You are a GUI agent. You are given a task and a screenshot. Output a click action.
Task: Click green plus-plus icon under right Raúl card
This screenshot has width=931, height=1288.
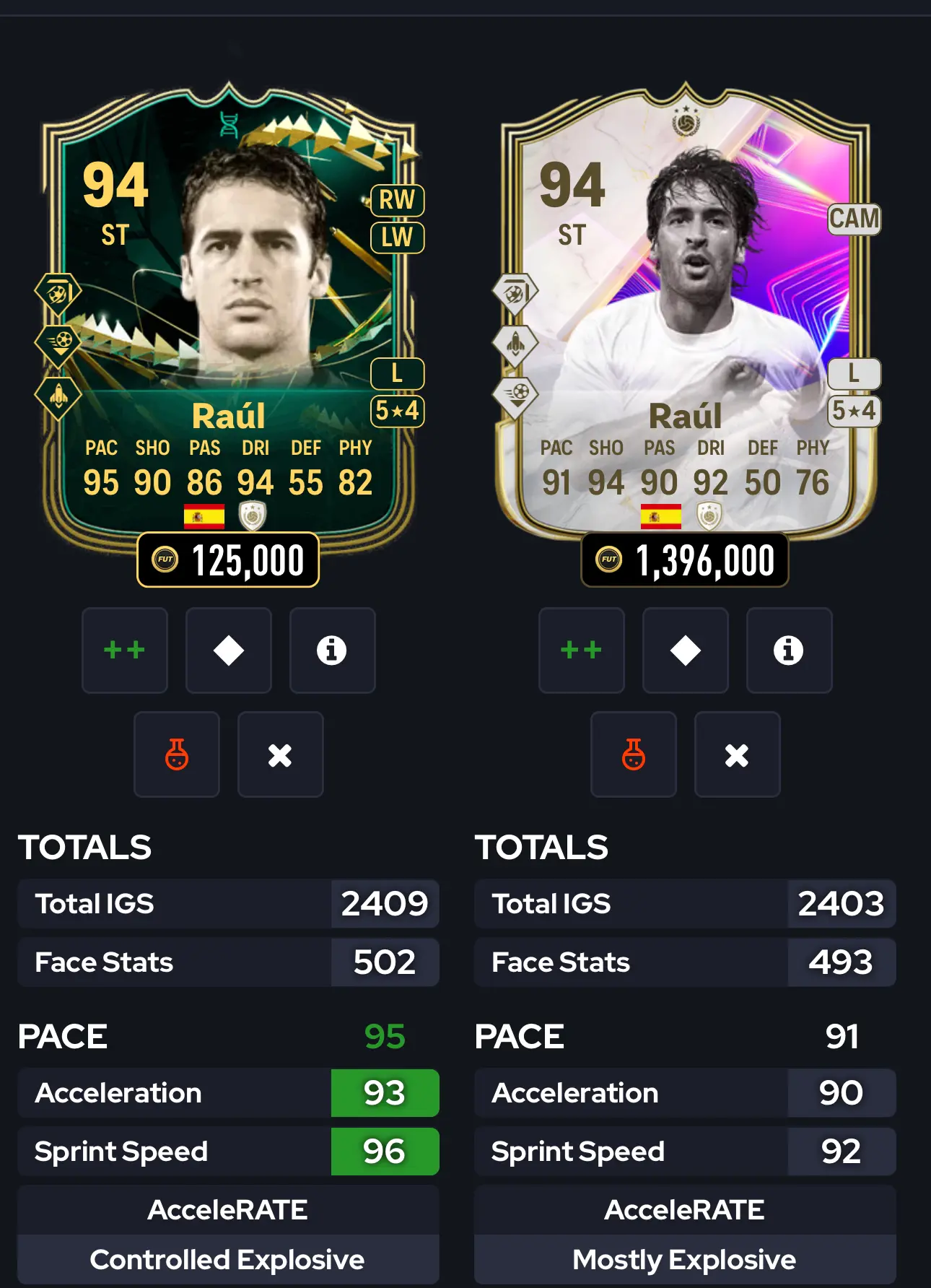click(582, 650)
